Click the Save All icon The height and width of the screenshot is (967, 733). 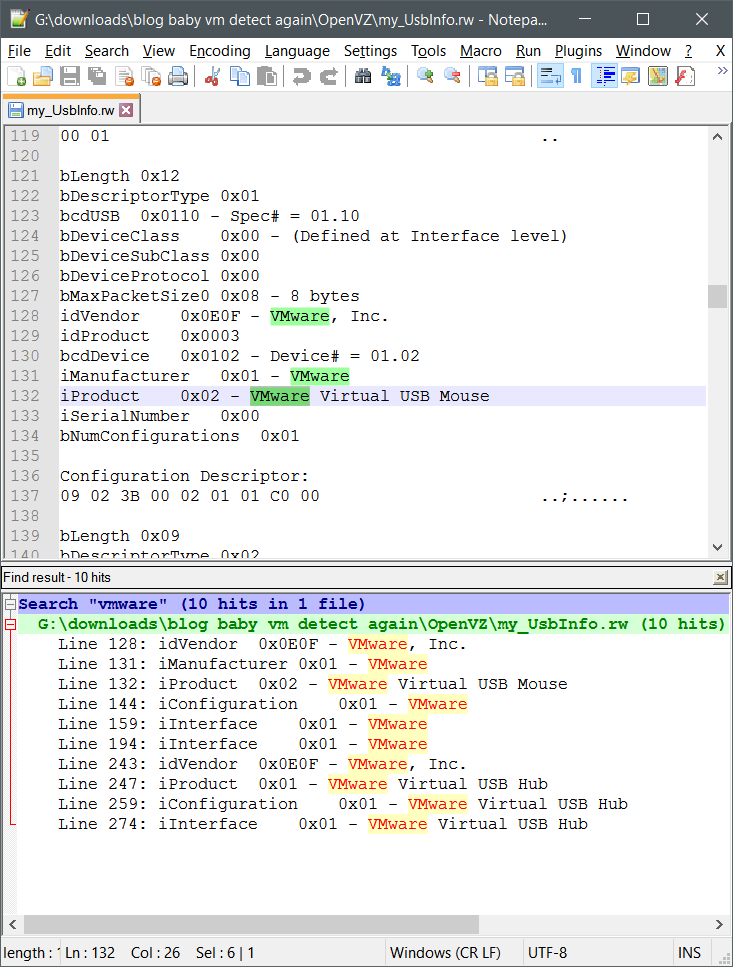click(97, 76)
